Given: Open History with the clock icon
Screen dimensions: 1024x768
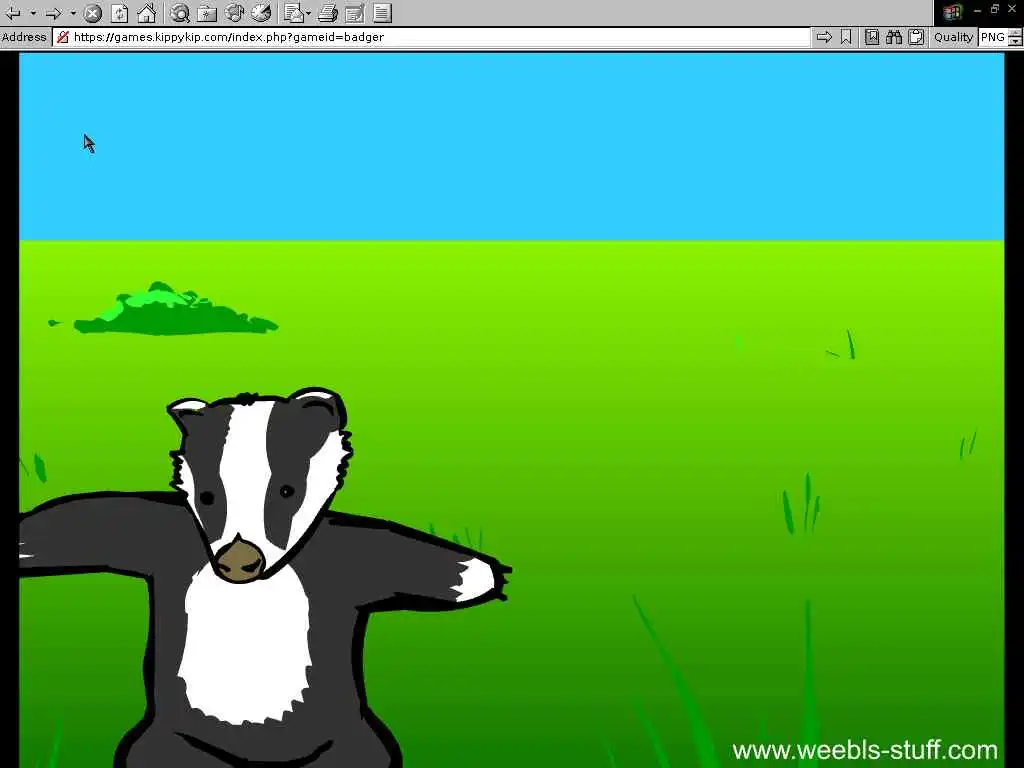Looking at the screenshot, I should click(261, 12).
